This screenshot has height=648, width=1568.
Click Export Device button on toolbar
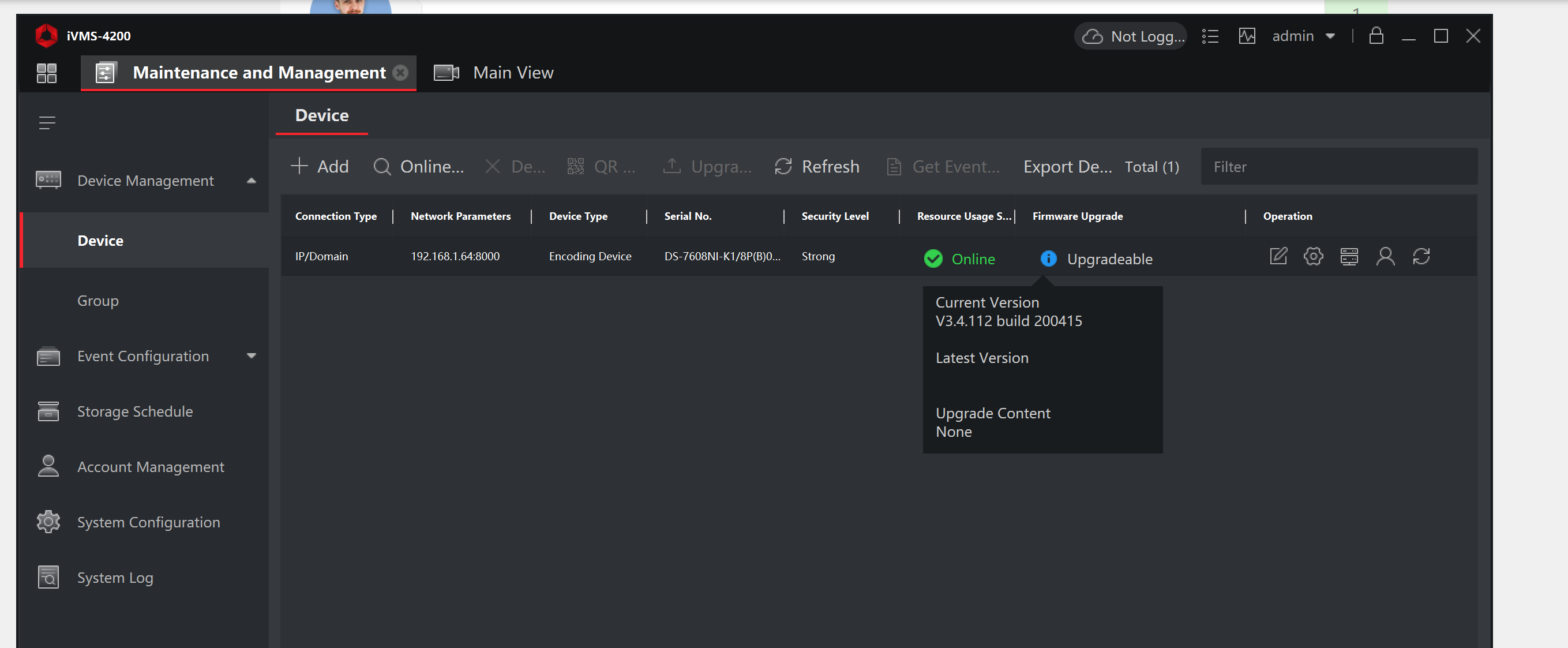coord(1067,166)
